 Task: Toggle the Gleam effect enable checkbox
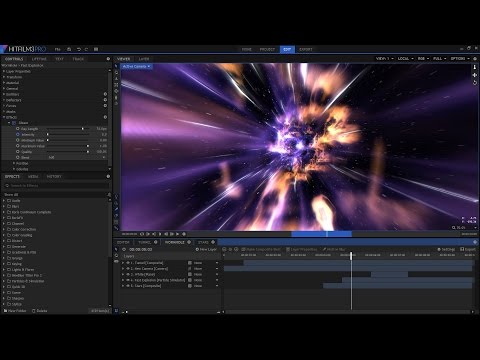coord(14,123)
